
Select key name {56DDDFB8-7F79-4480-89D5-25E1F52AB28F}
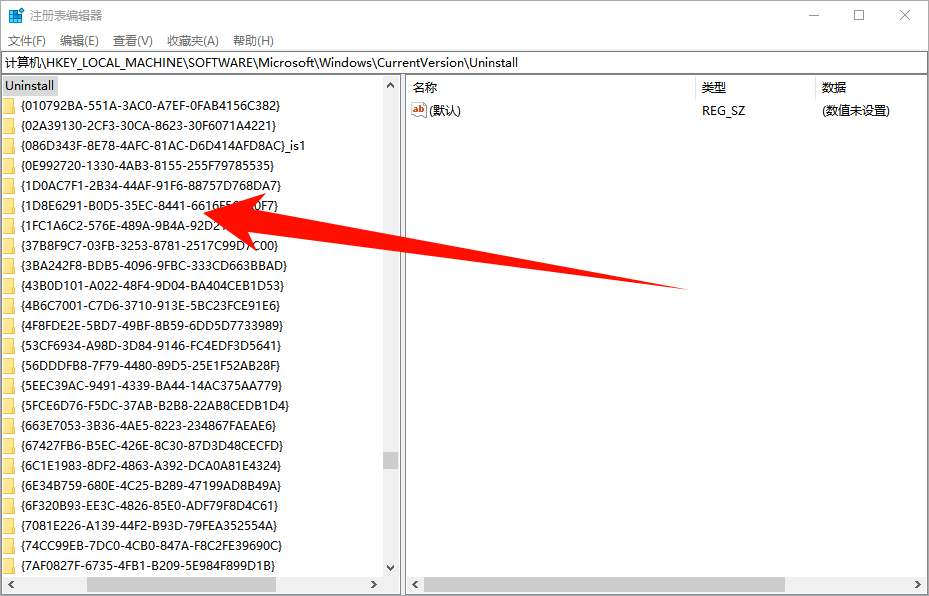[150, 366]
